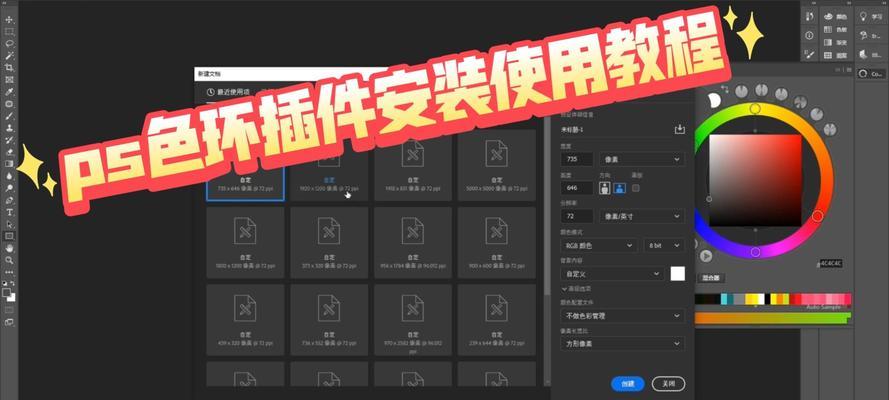Select the Path Selection tool
This screenshot has height=400, width=889.
[x=10, y=224]
